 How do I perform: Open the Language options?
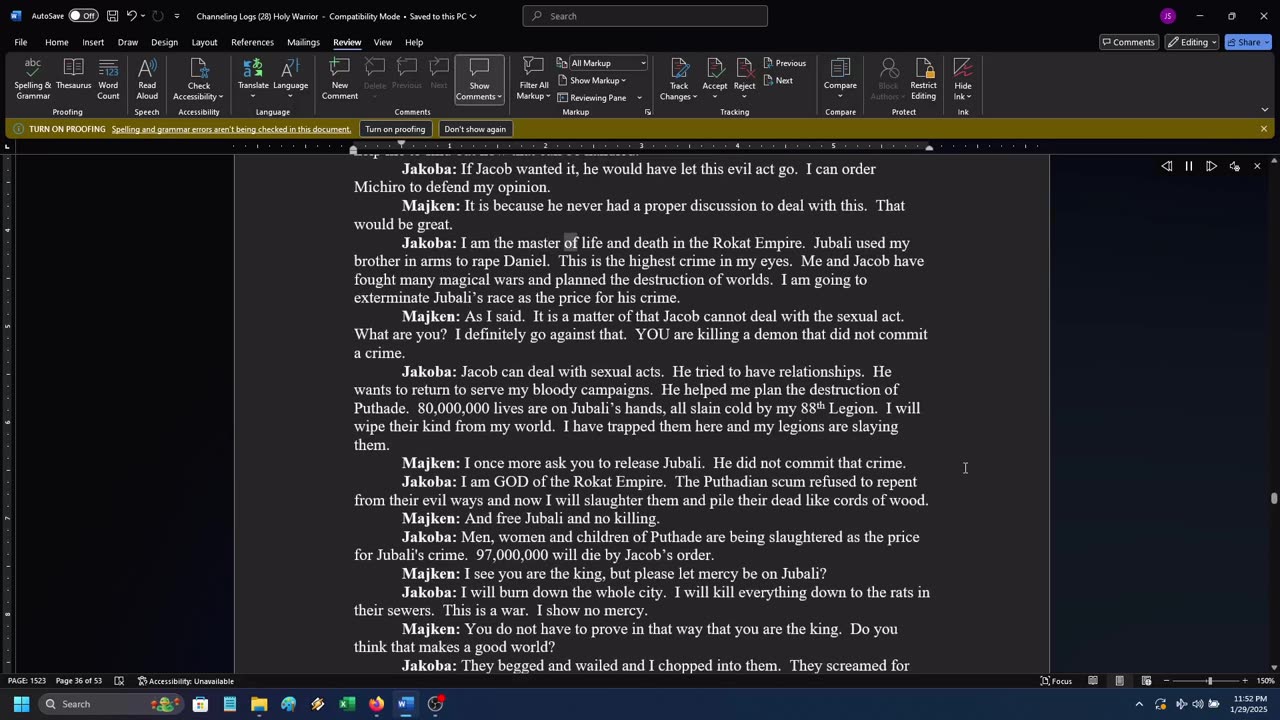point(290,79)
